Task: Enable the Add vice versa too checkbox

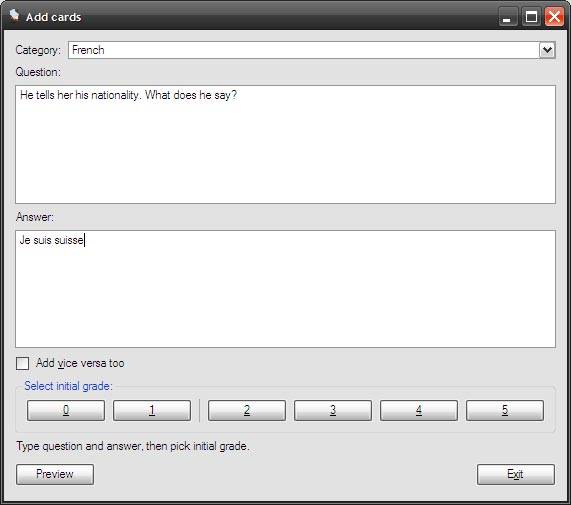Action: 23,363
